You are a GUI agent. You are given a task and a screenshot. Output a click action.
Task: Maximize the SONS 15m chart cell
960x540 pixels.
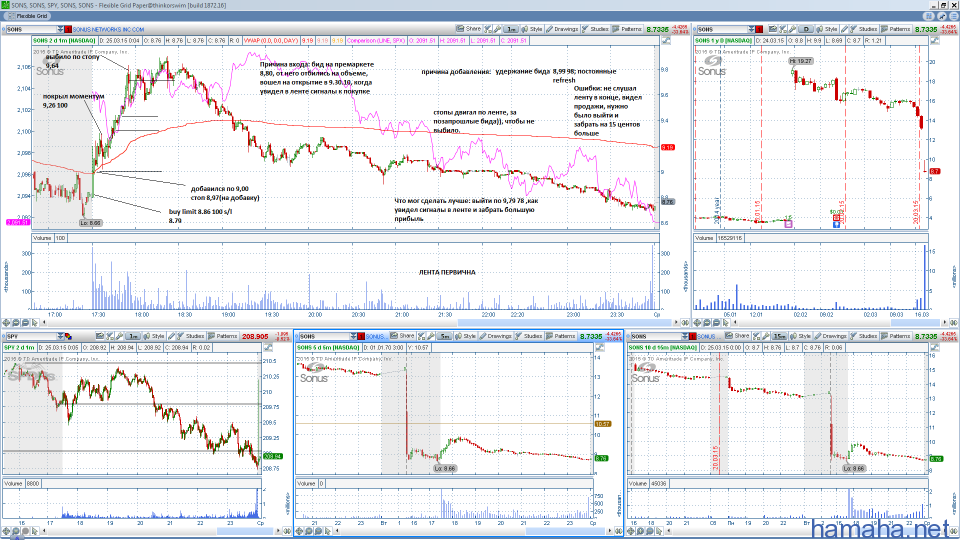935,348
